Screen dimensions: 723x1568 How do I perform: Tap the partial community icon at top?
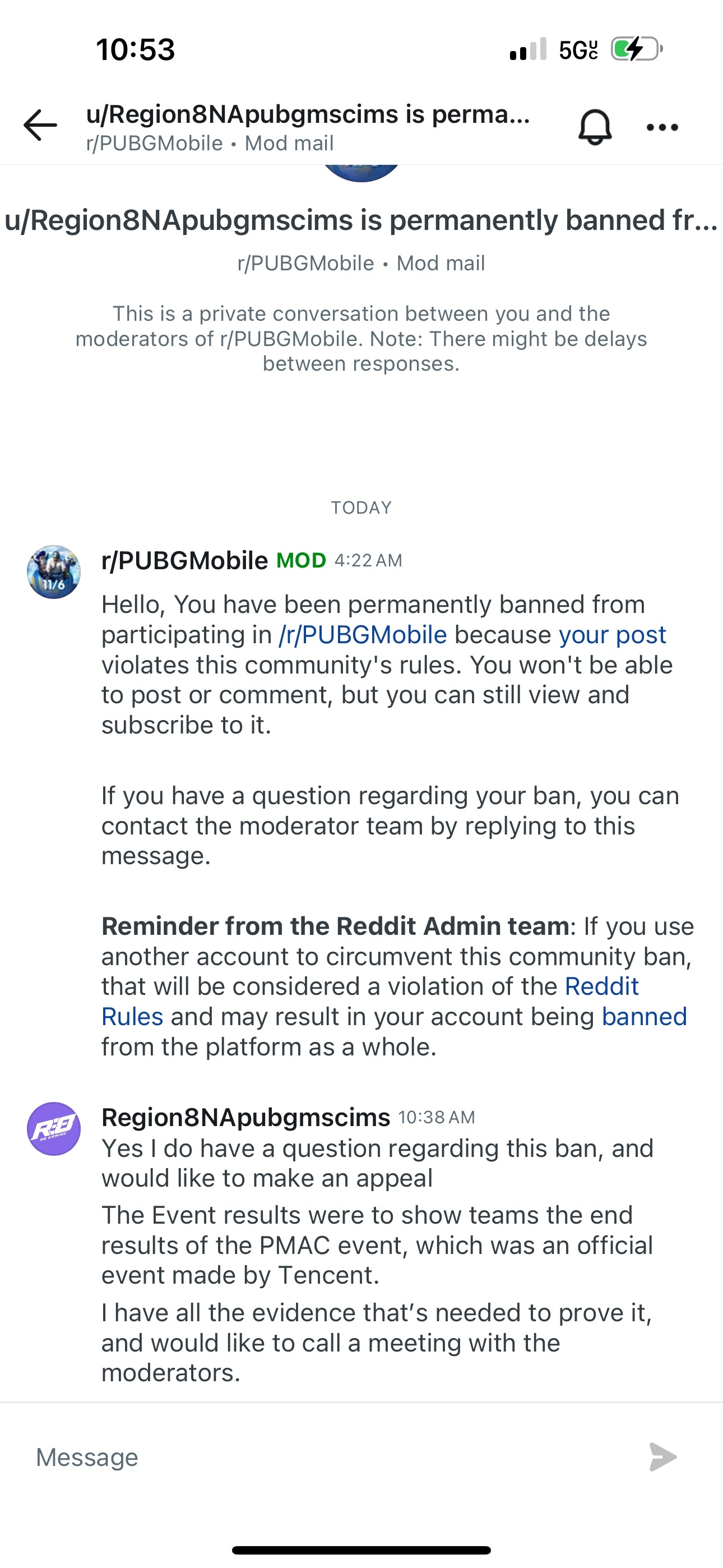click(361, 172)
